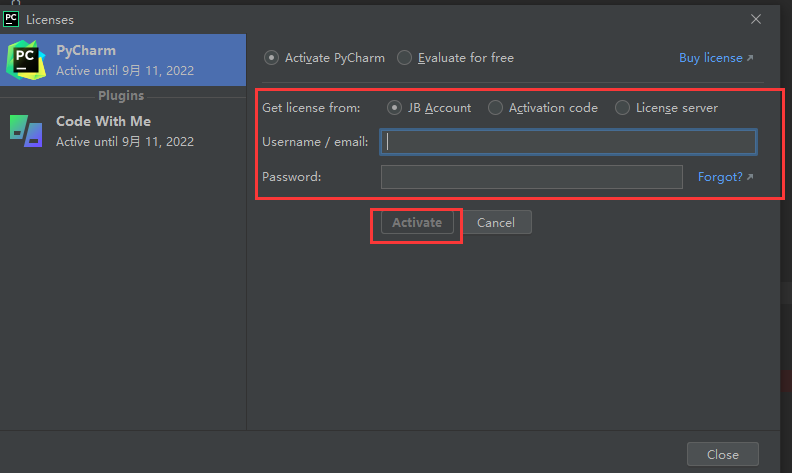
Task: Click the Licenses title text
Action: point(50,20)
